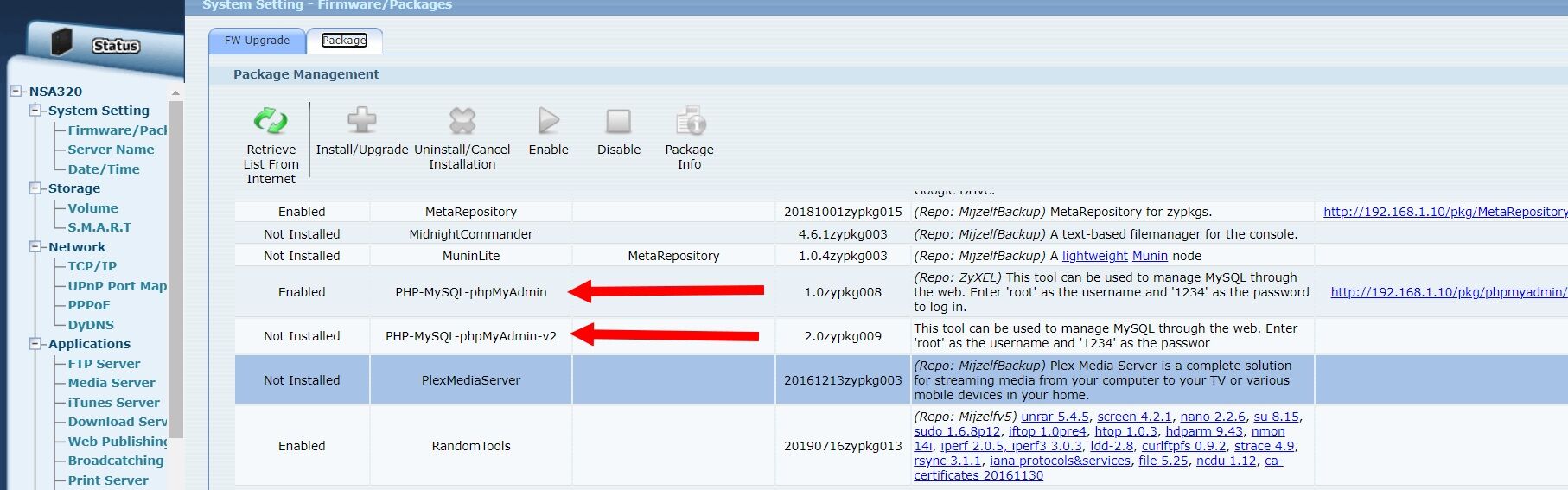Click the Disable stop icon

click(x=619, y=120)
